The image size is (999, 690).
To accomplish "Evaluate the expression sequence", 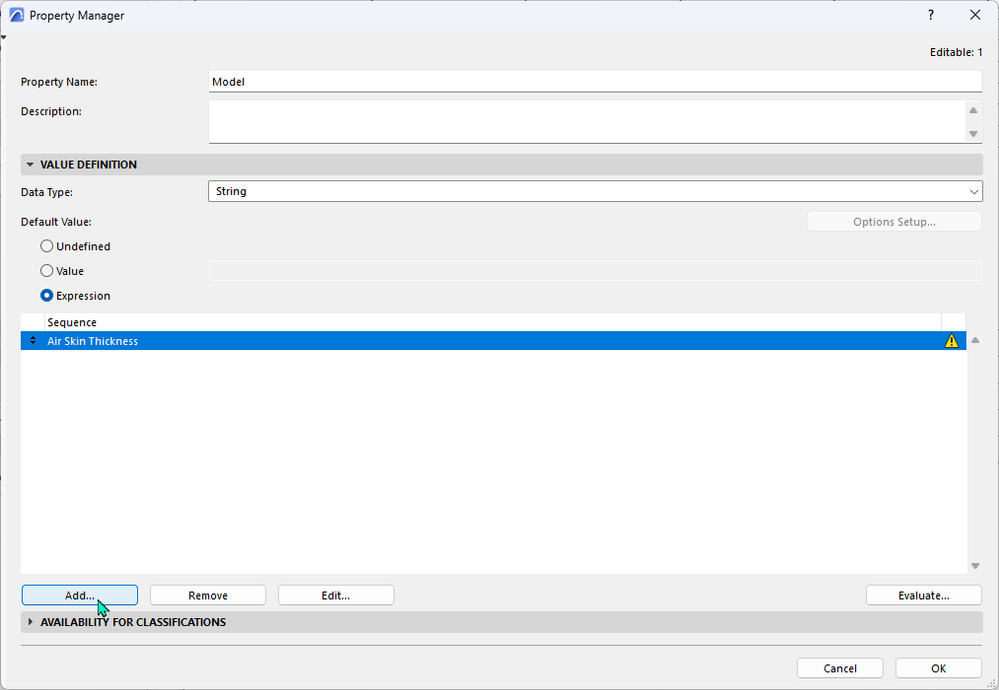I will click(923, 594).
